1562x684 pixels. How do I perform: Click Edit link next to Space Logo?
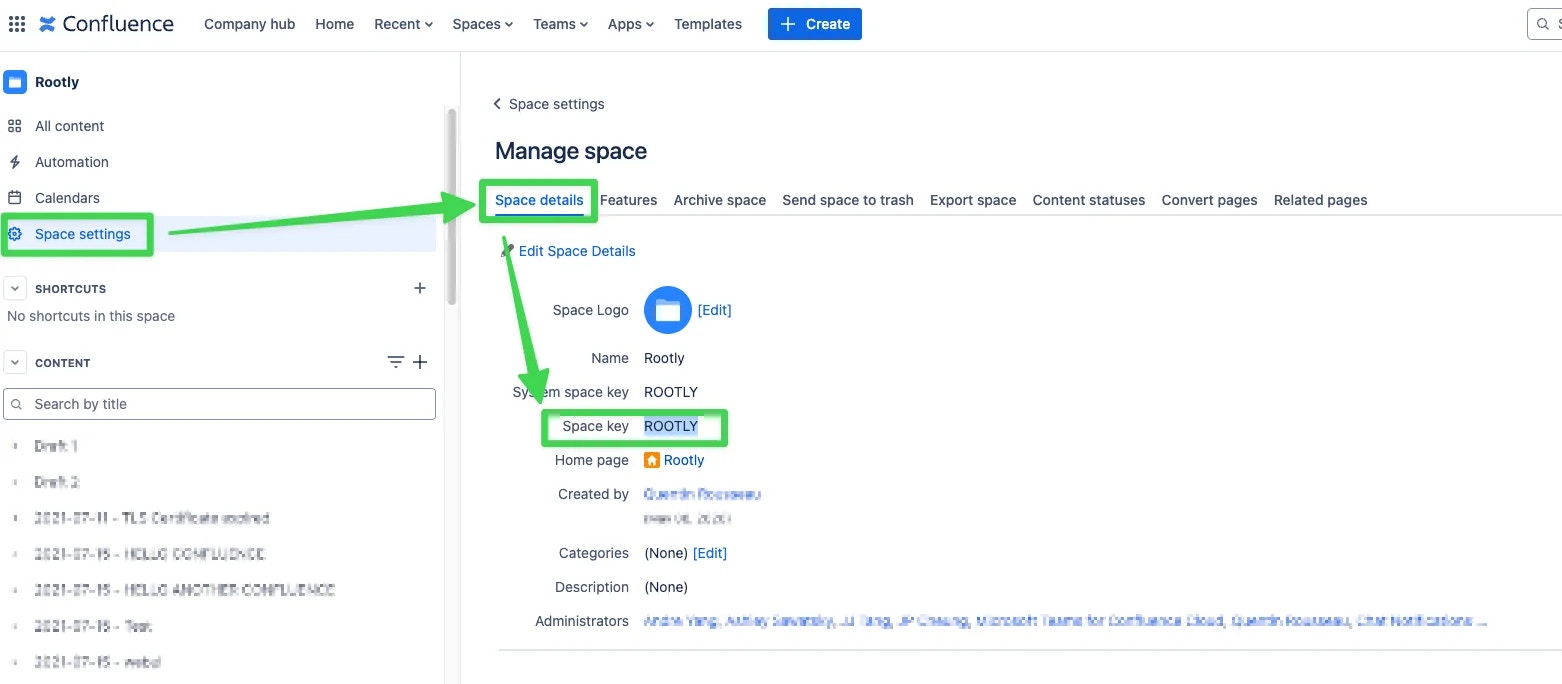(x=715, y=310)
